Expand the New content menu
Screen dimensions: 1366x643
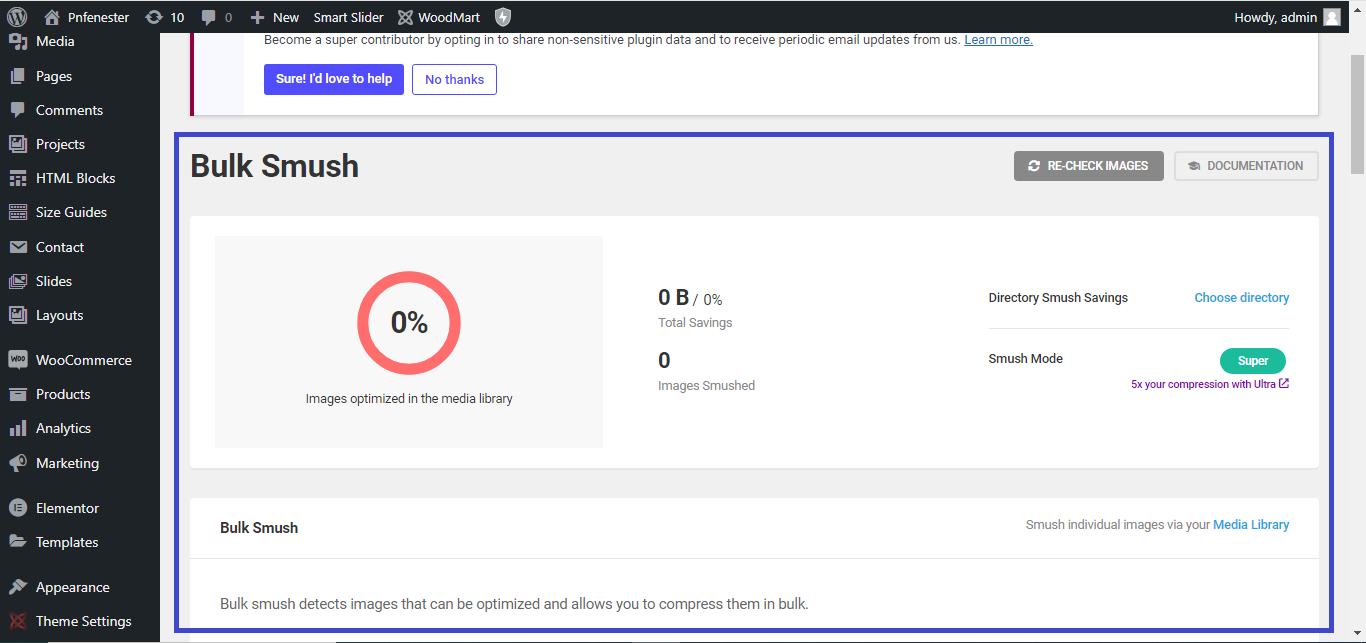(274, 17)
